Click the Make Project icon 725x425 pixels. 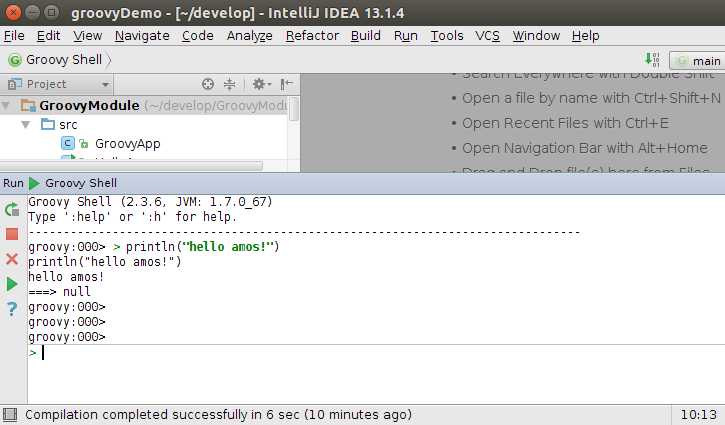click(x=652, y=60)
